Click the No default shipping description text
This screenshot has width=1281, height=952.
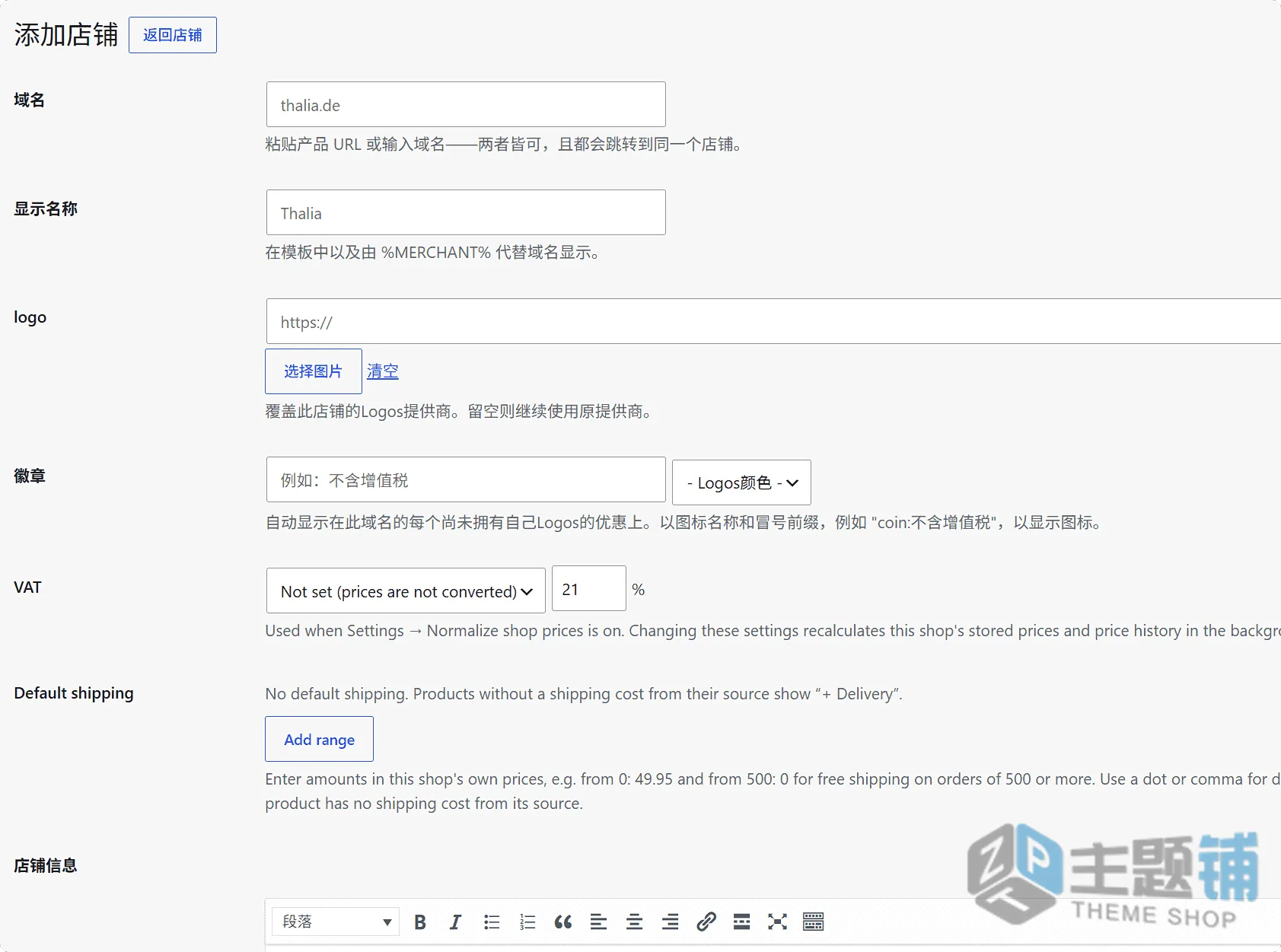584,694
